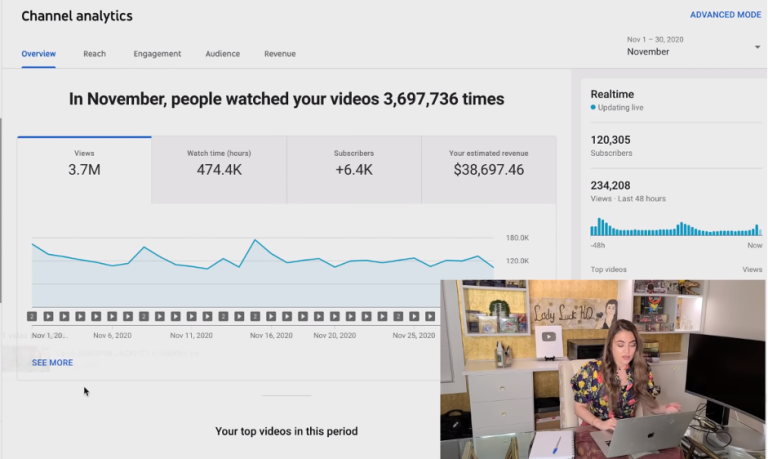Select the Subscribers +6.4K metric card
This screenshot has height=459, width=768.
[354, 164]
